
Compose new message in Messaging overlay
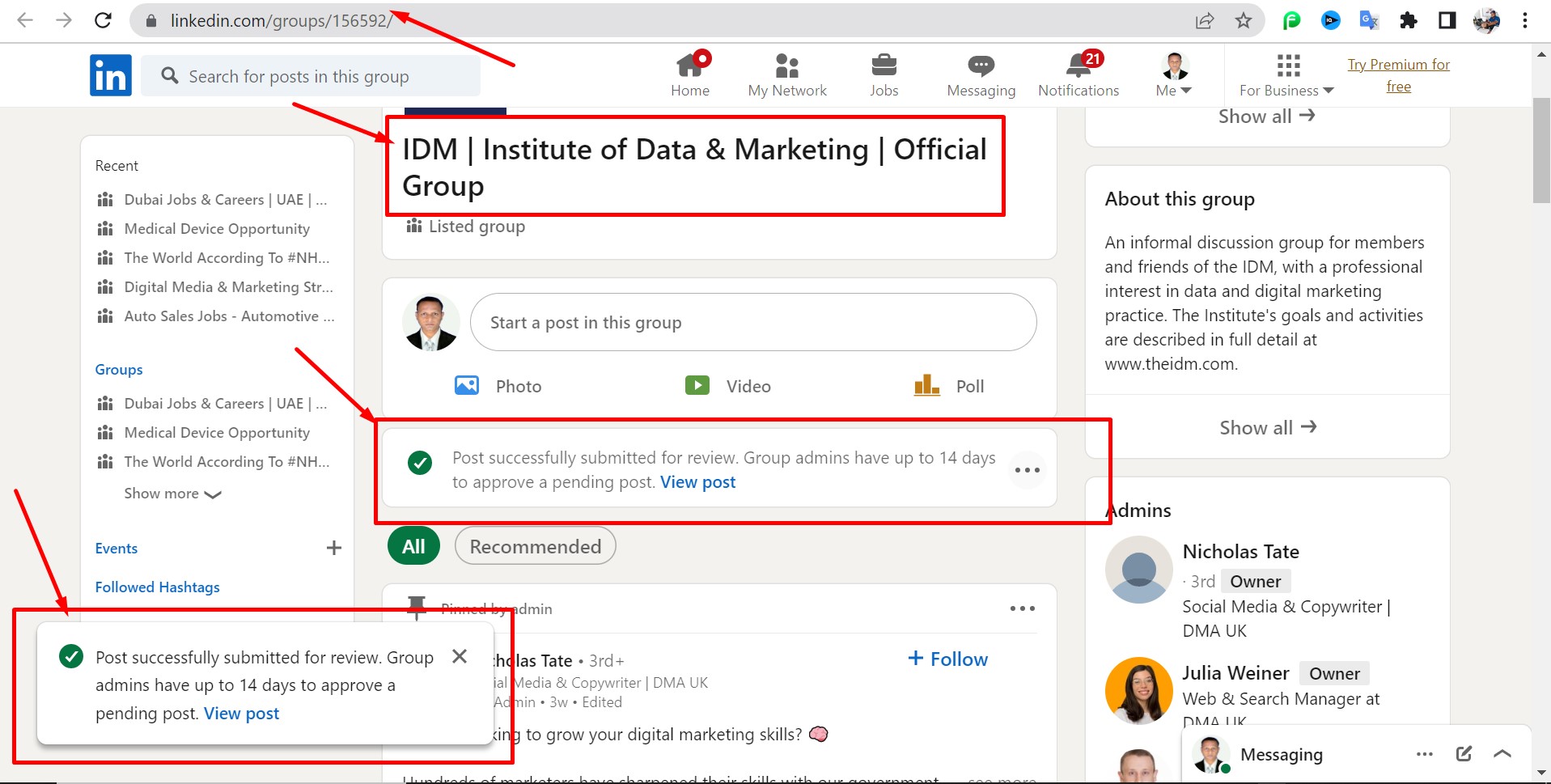[1464, 754]
